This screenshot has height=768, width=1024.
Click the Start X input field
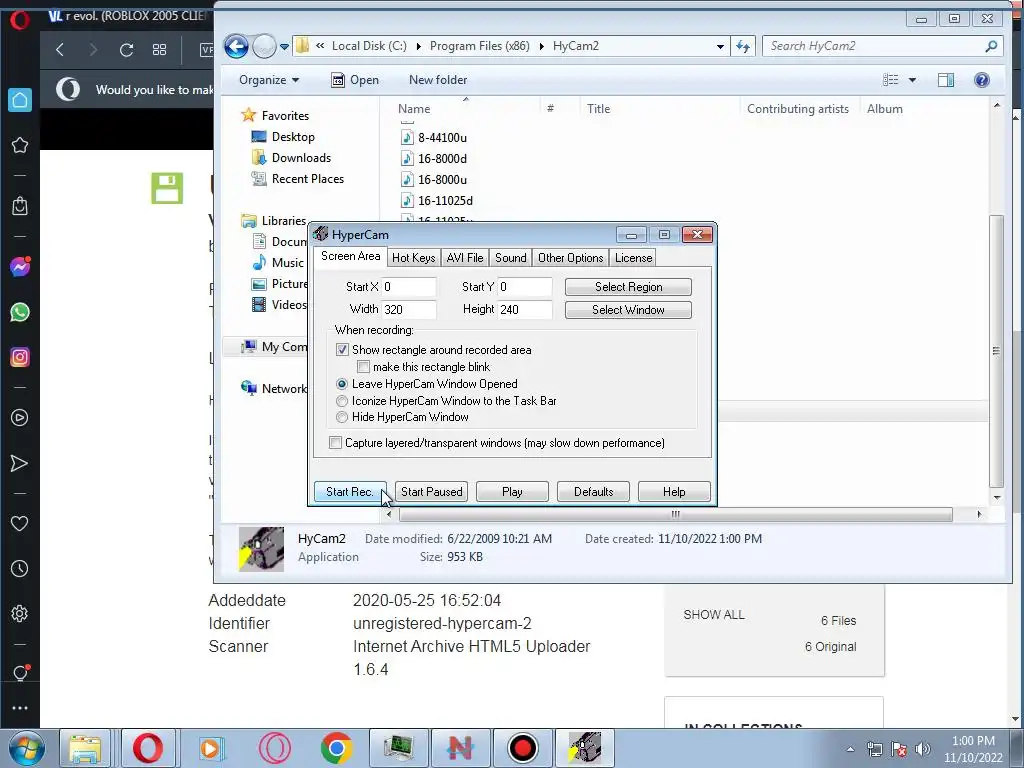pyautogui.click(x=409, y=287)
